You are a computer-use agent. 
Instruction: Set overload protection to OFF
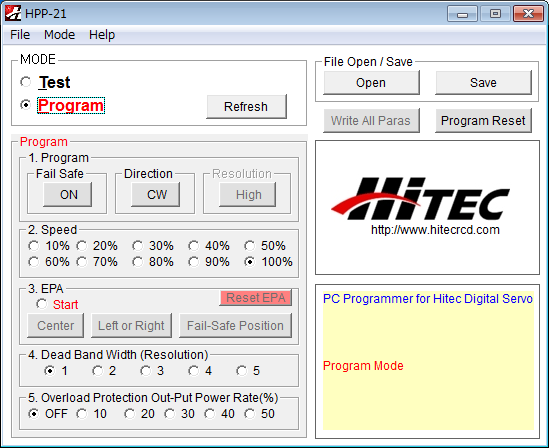[x=34, y=414]
